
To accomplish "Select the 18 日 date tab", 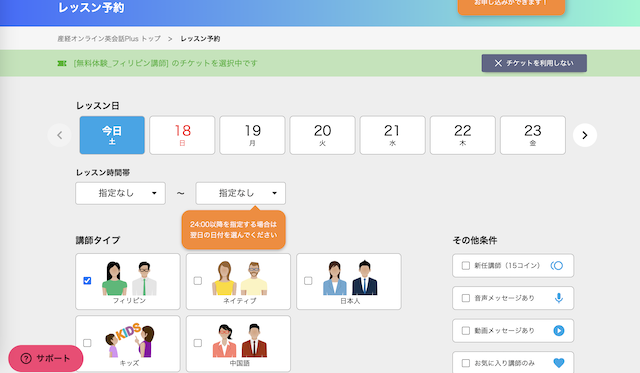I will click(182, 135).
